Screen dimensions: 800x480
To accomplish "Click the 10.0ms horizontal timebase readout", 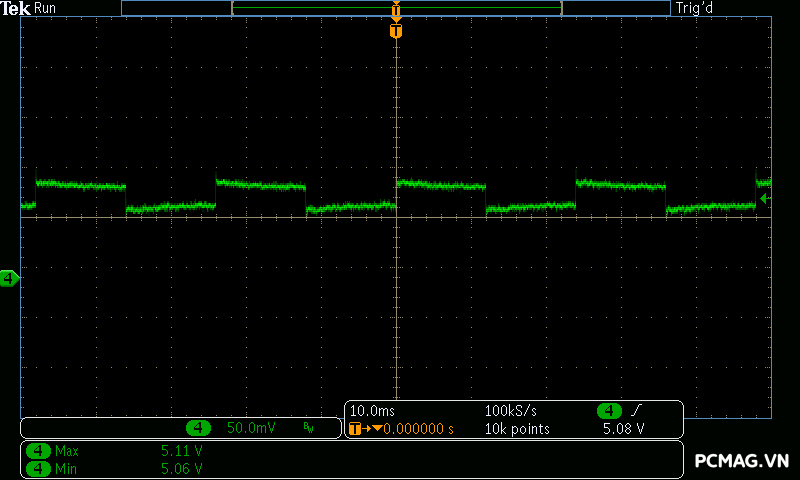I will 371,411.
